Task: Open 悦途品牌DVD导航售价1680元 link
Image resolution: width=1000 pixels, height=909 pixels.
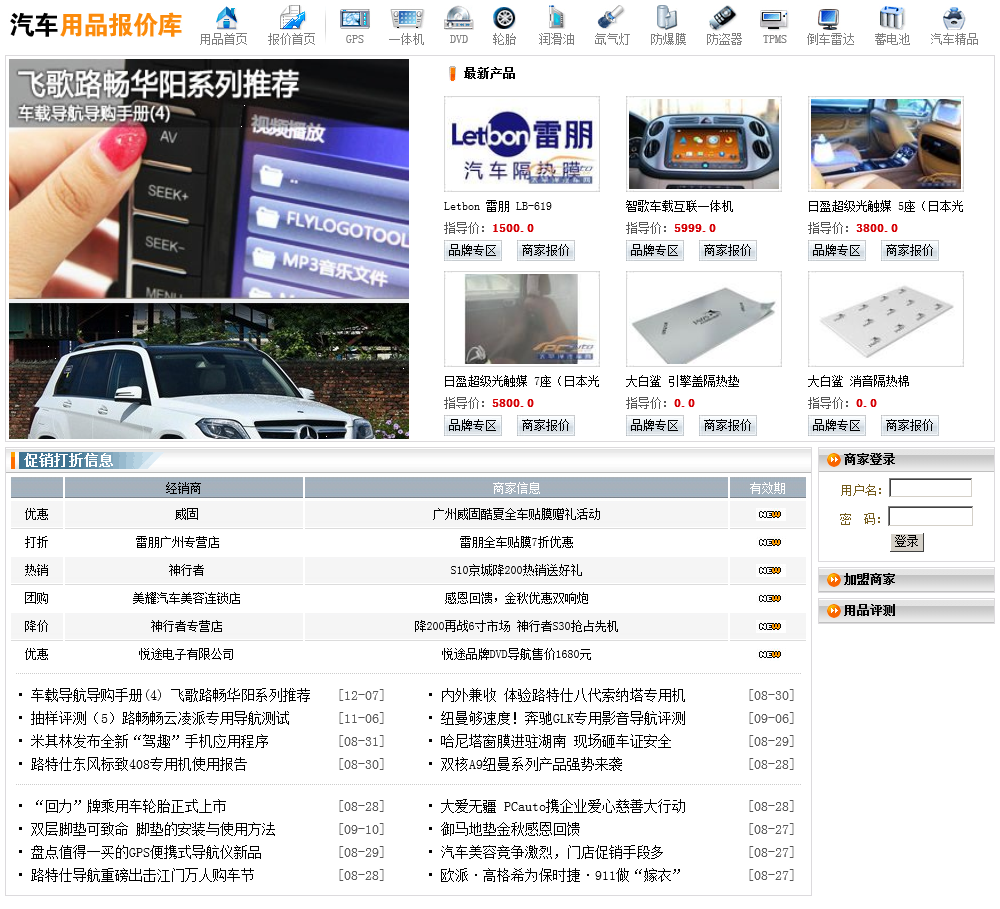Action: click(517, 654)
